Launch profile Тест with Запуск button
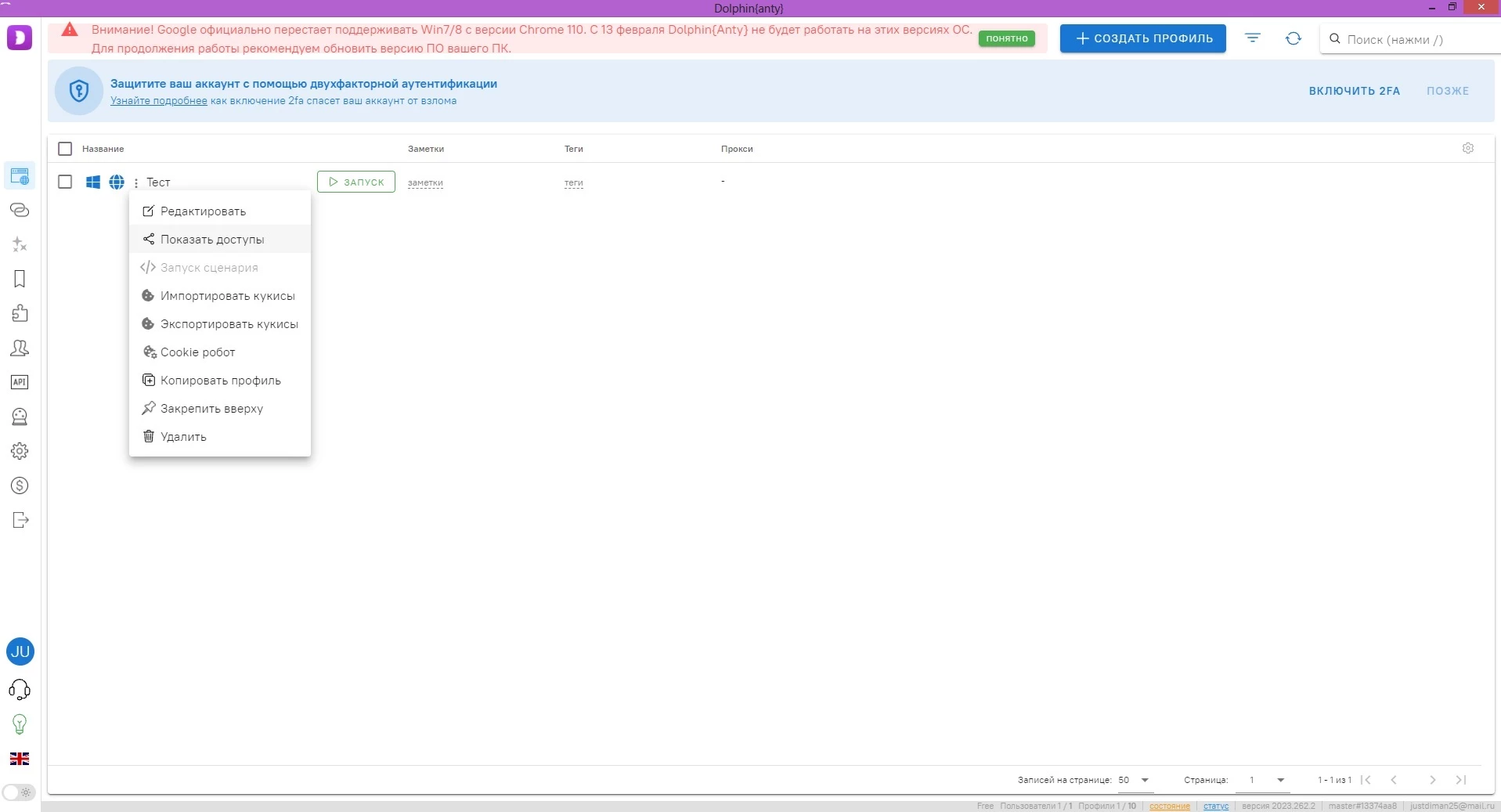The image size is (1501, 812). coord(356,182)
